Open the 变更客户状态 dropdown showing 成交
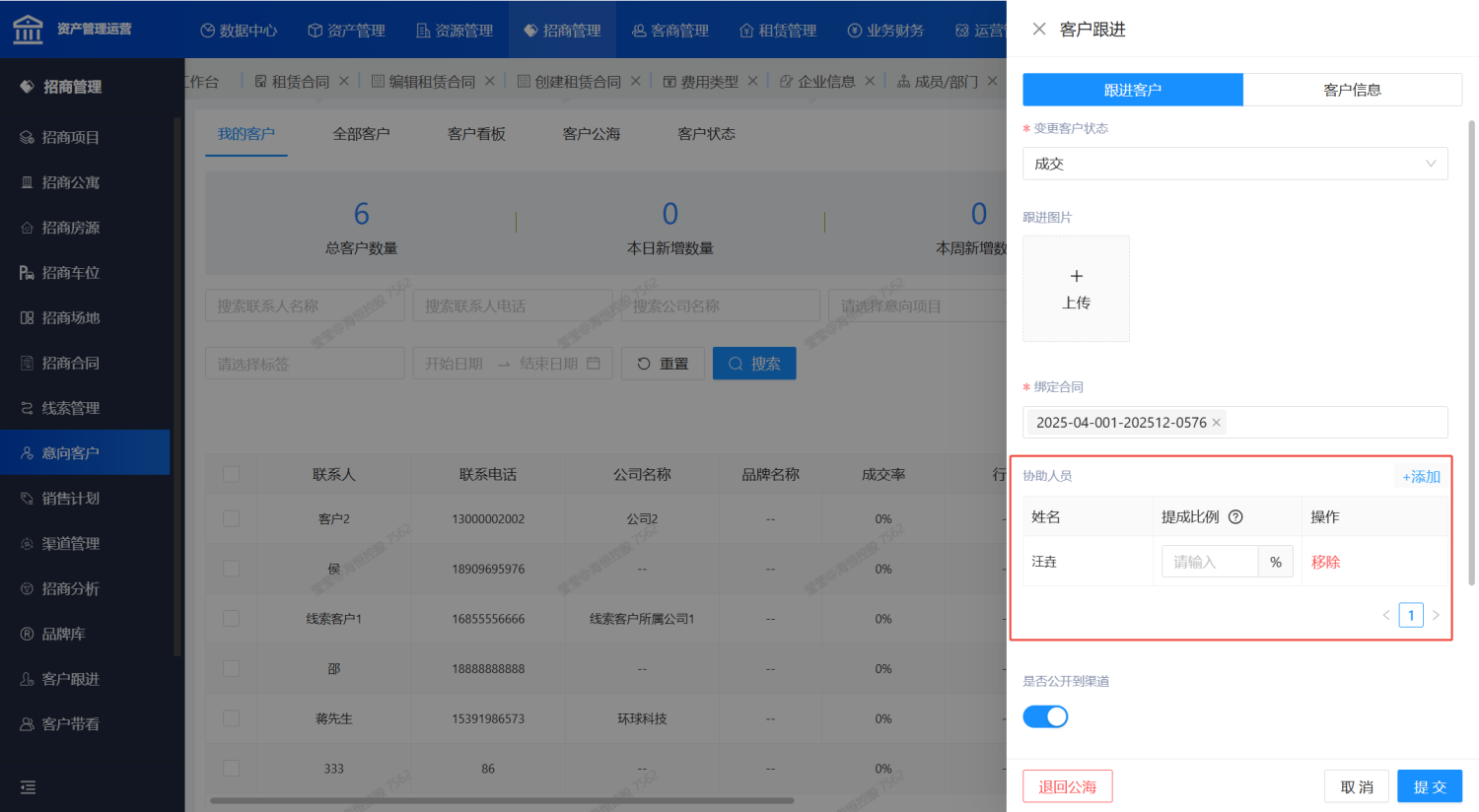The height and width of the screenshot is (812, 1479). [x=1234, y=164]
